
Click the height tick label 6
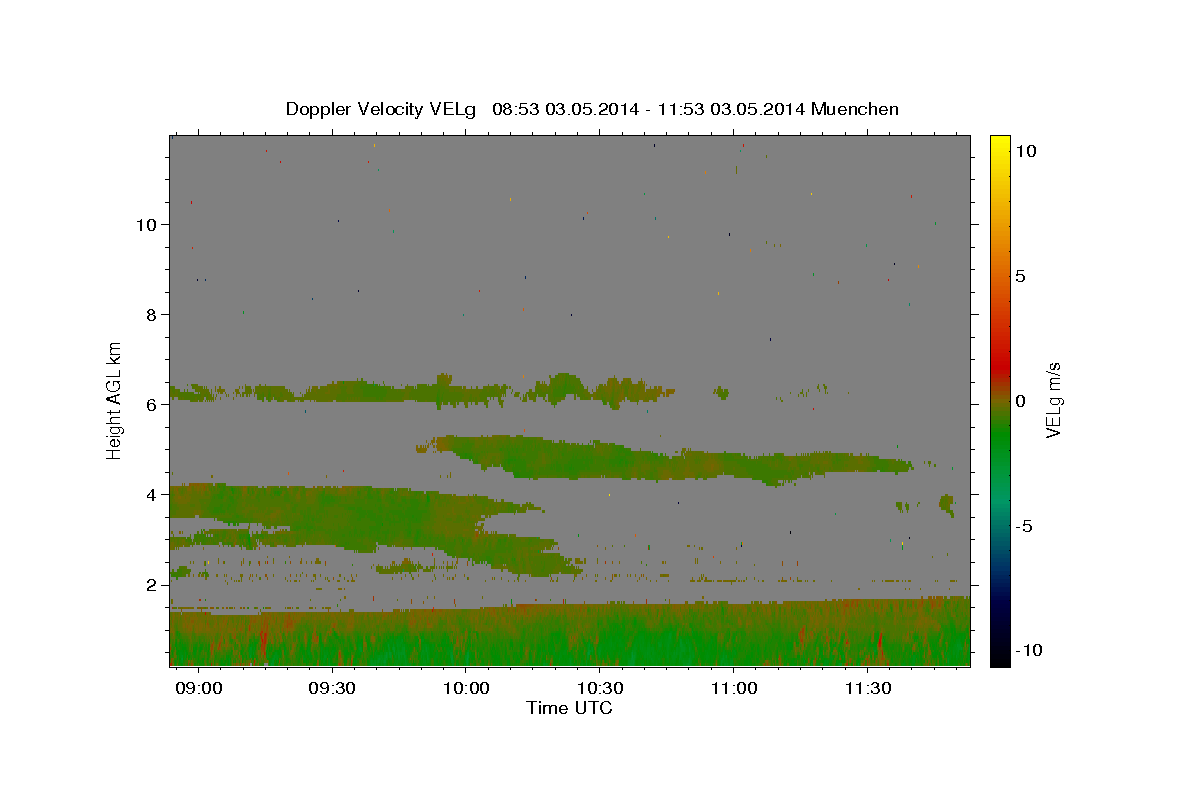pos(153,405)
